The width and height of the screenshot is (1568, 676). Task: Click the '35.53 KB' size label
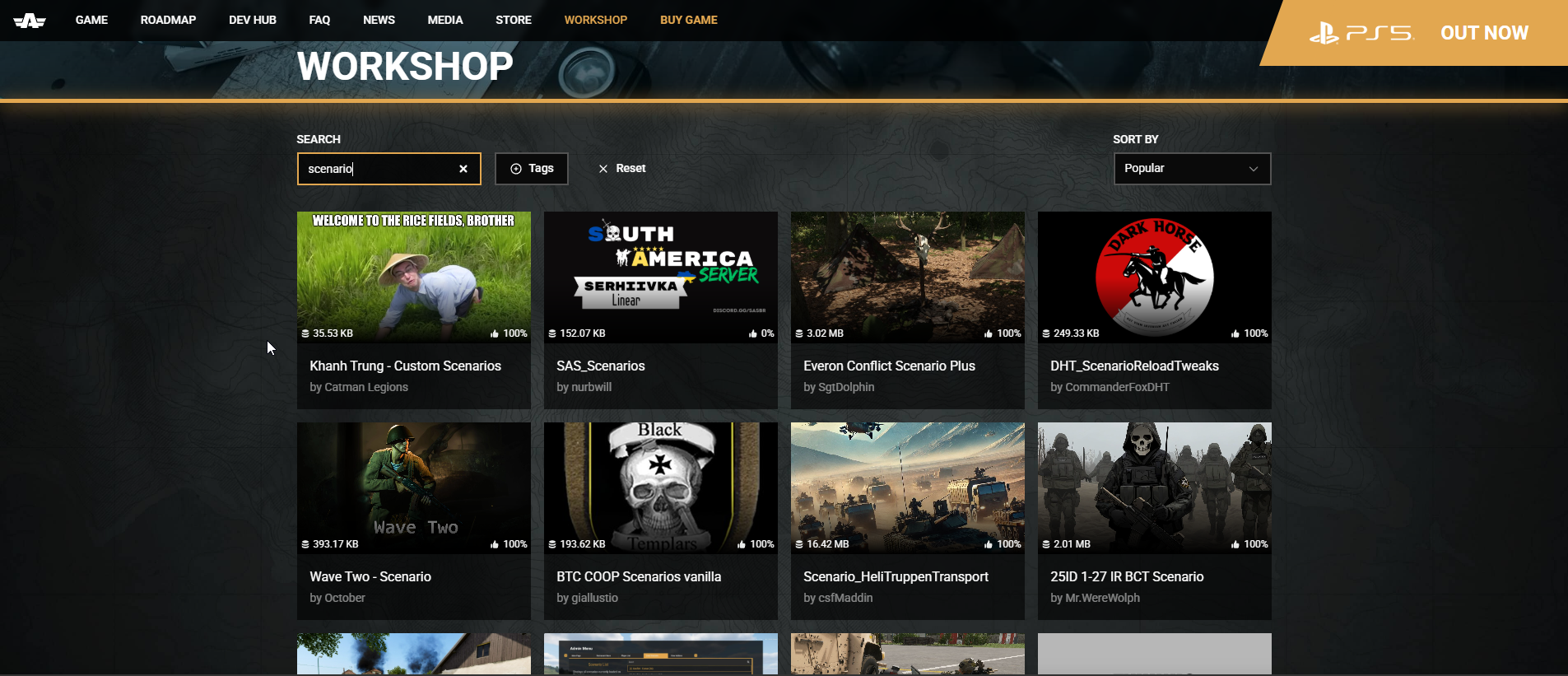(333, 333)
